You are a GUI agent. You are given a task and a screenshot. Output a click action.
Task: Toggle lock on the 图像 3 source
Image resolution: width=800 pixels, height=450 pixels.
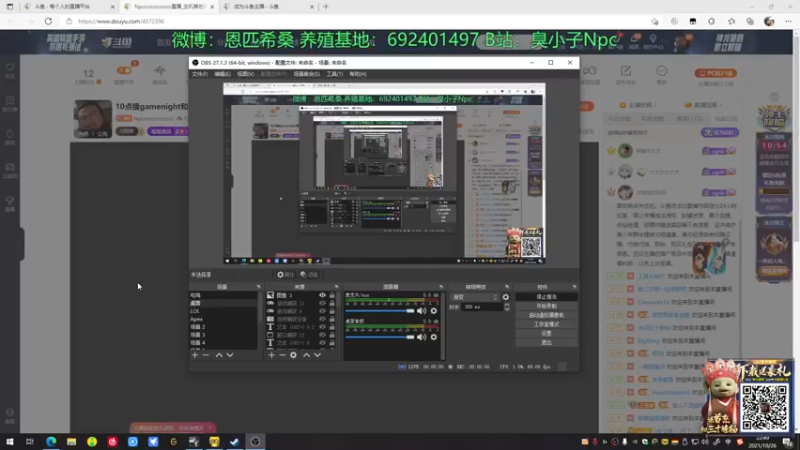tap(332, 295)
